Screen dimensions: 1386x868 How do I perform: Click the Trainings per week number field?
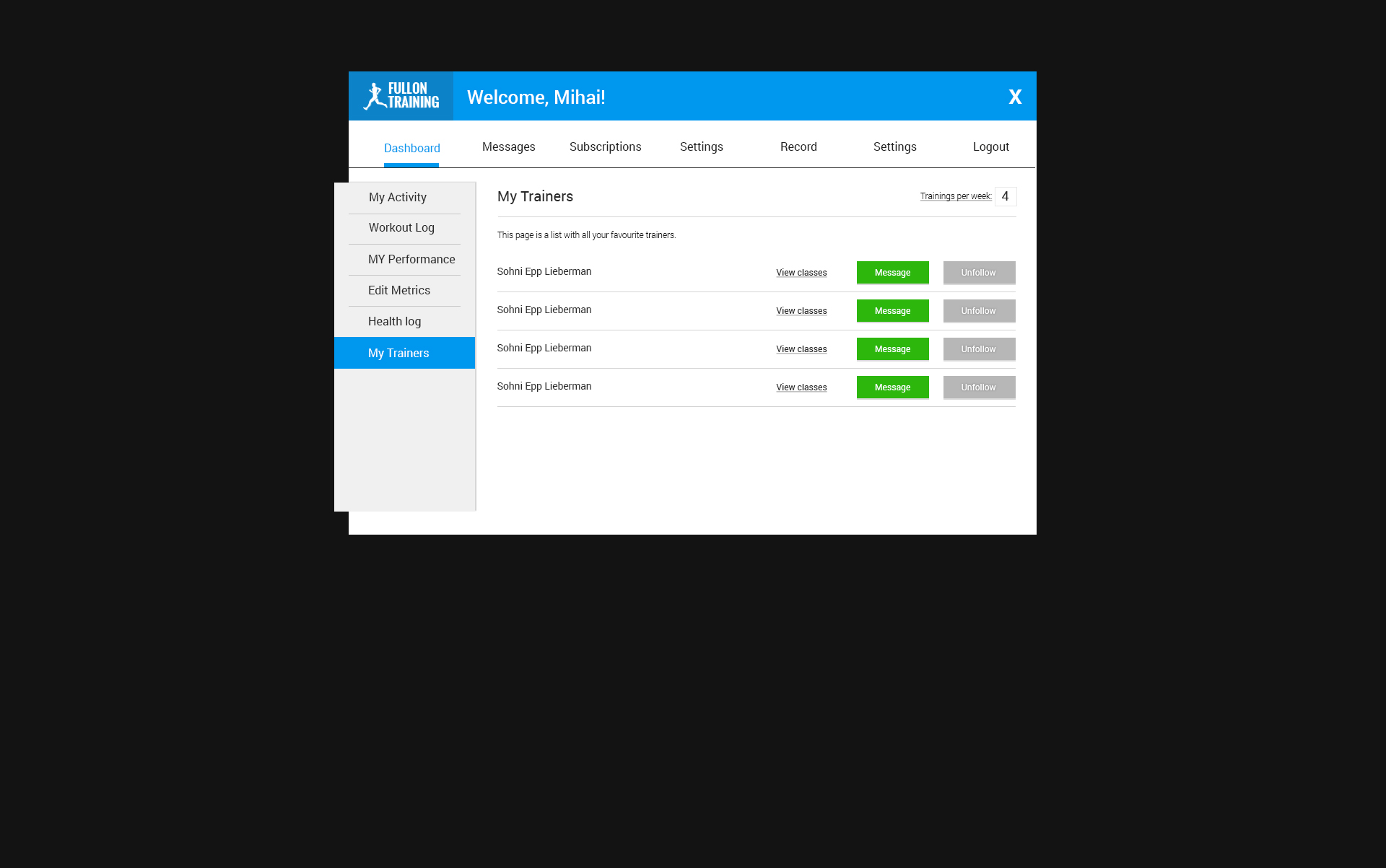click(1005, 196)
